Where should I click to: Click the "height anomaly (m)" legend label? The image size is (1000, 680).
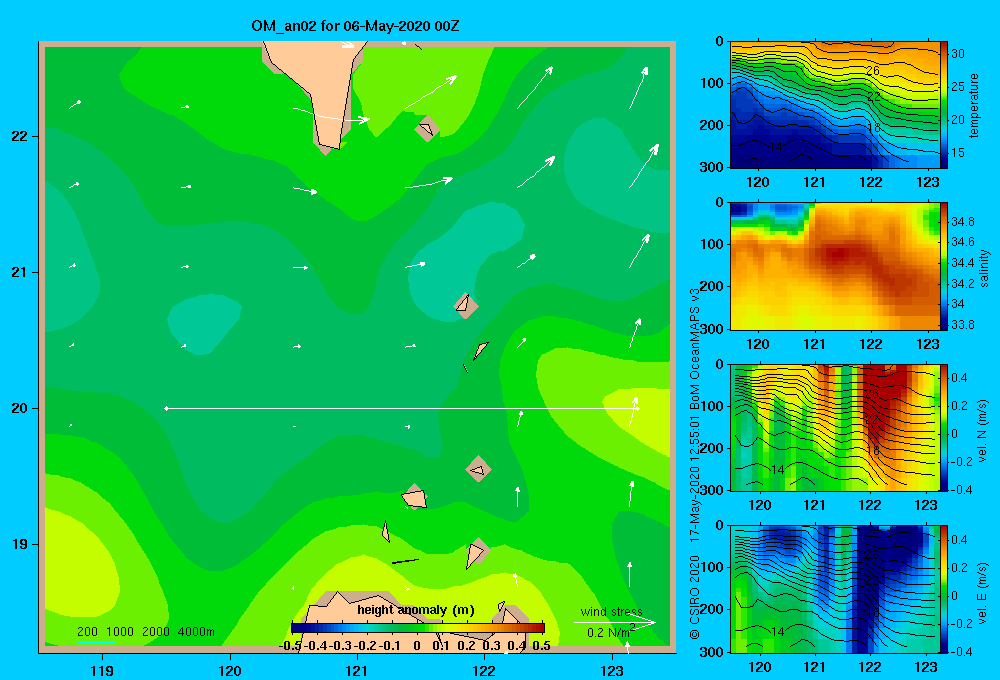[x=416, y=610]
